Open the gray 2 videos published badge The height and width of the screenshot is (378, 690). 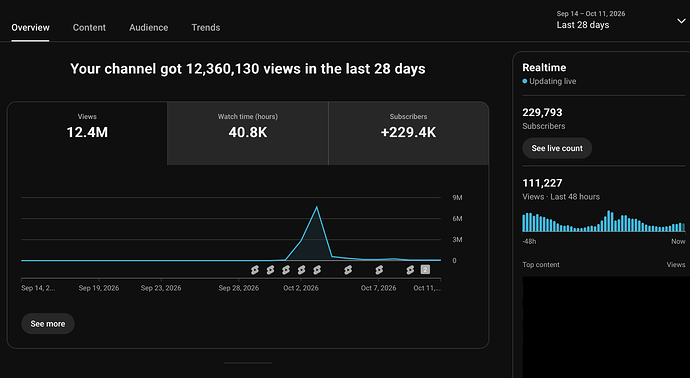(425, 269)
